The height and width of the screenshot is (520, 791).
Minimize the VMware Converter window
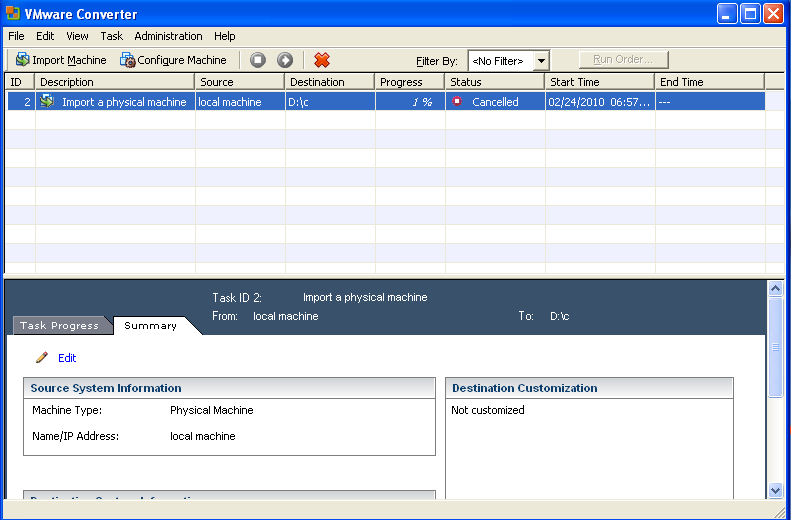[726, 14]
